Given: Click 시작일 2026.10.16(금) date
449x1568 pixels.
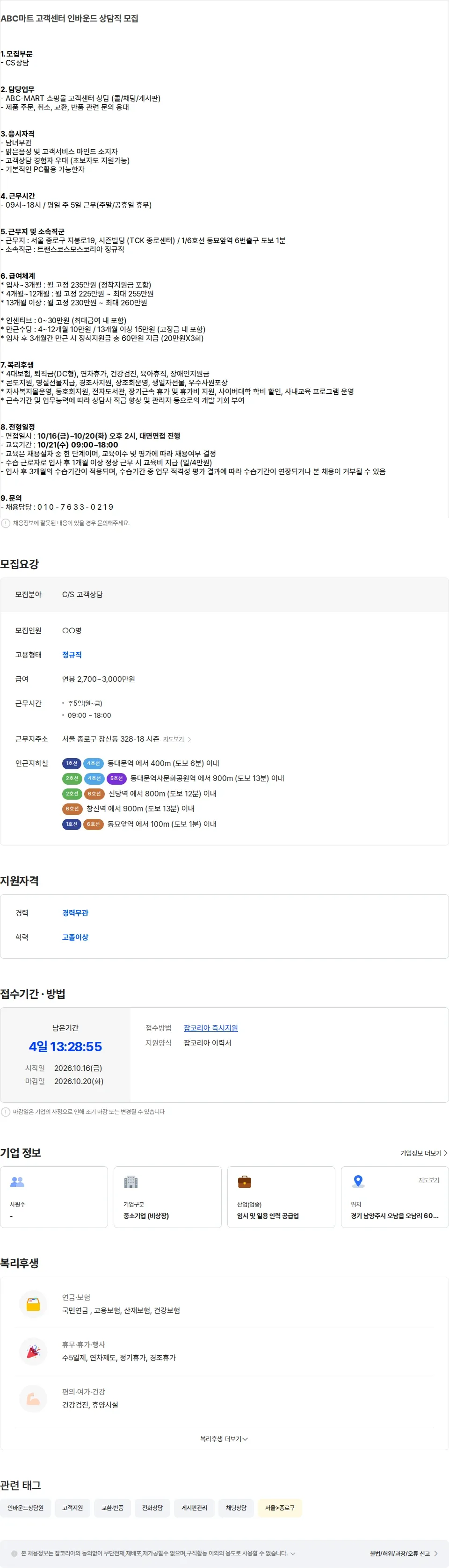Looking at the screenshot, I should (78, 1068).
